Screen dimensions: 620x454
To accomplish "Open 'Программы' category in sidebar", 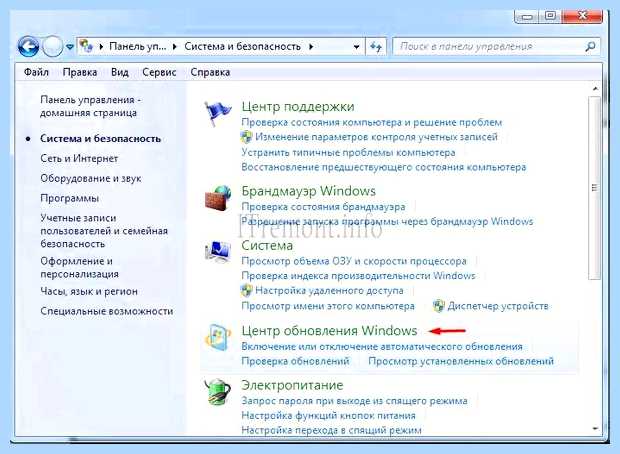I will pos(70,198).
